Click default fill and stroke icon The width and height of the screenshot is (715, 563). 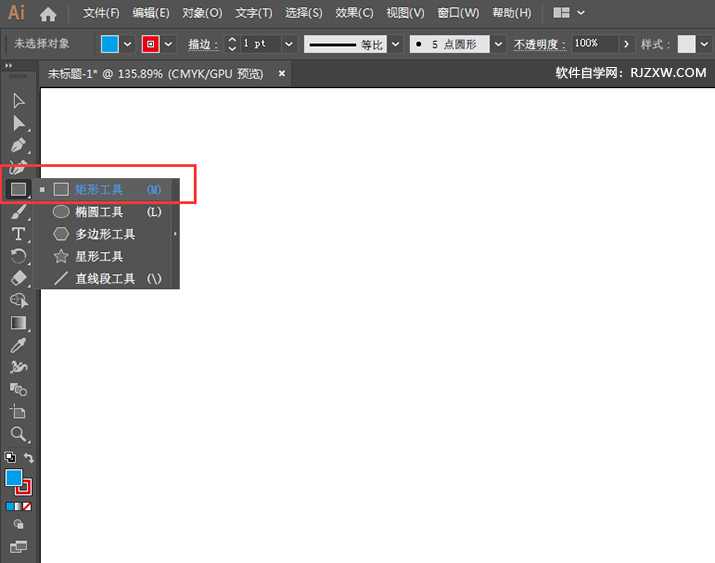point(10,457)
